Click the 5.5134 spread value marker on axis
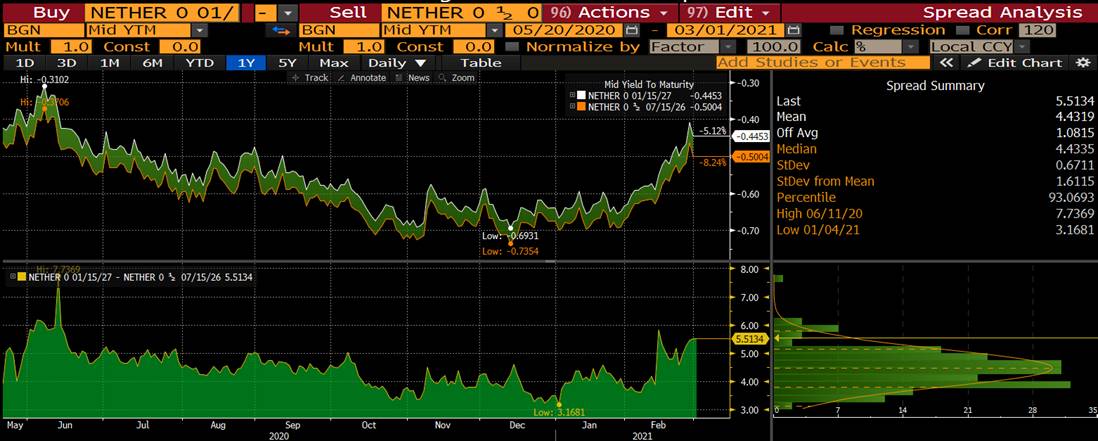1098x441 pixels. [748, 339]
